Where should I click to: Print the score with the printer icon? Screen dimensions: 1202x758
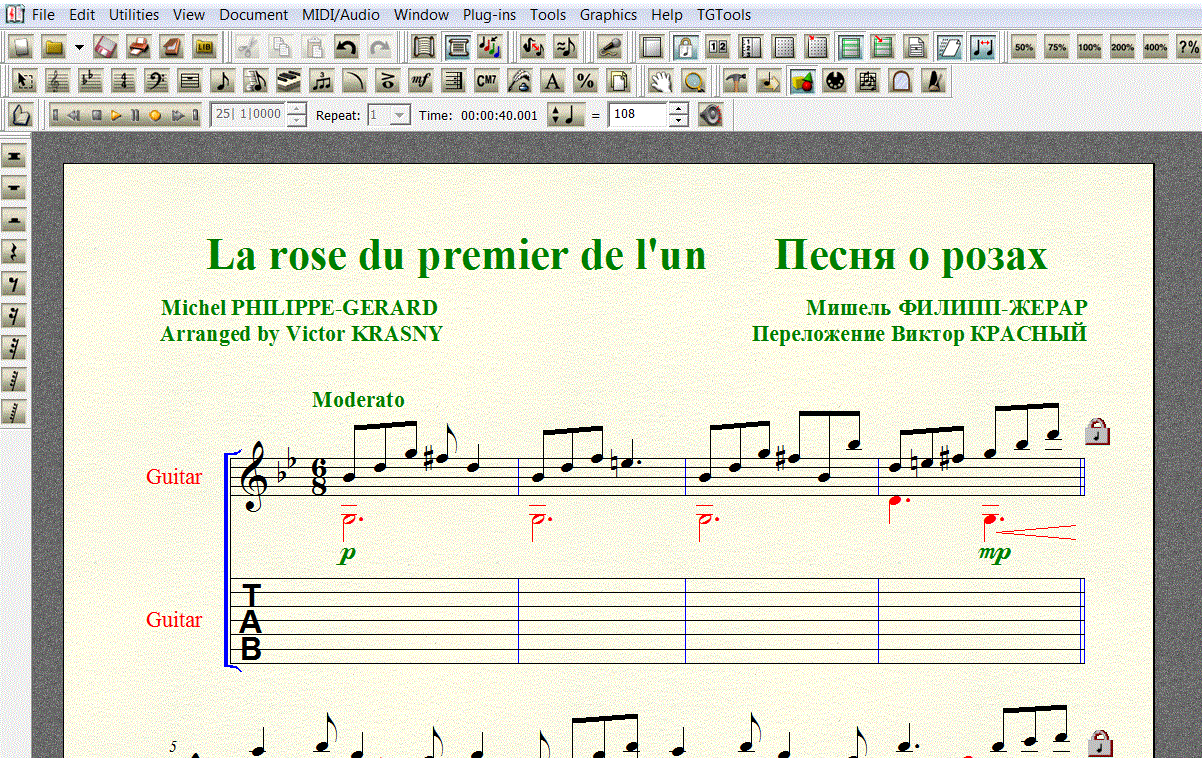(x=139, y=47)
